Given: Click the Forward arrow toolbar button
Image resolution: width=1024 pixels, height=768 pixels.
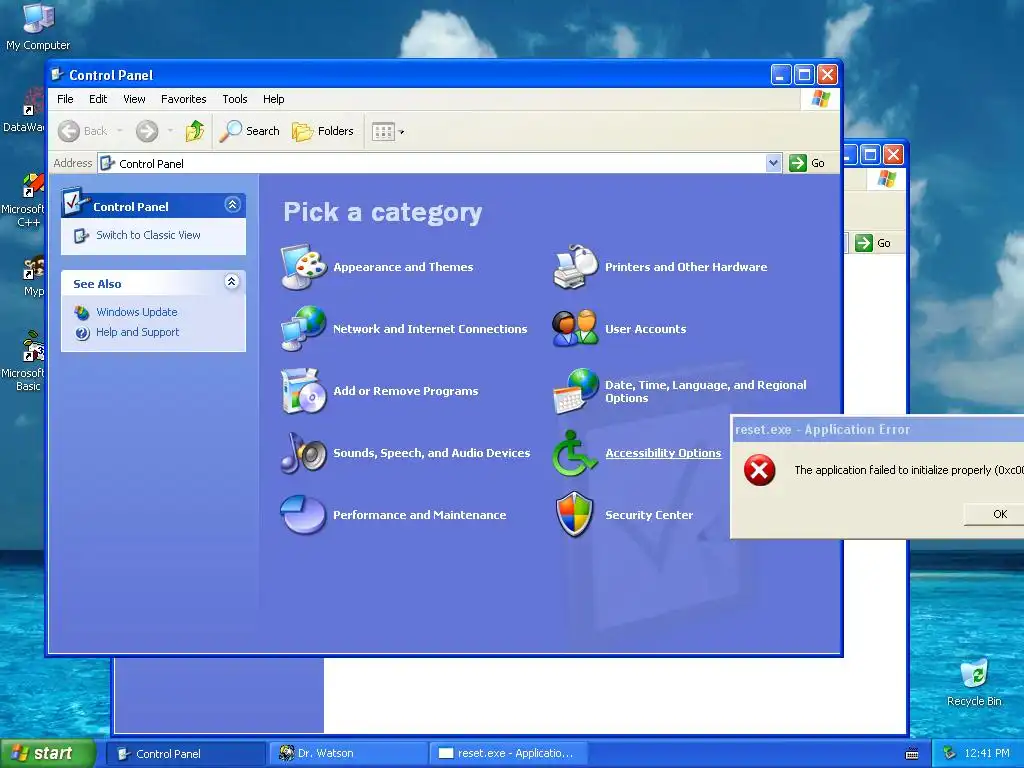Looking at the screenshot, I should click(x=147, y=131).
